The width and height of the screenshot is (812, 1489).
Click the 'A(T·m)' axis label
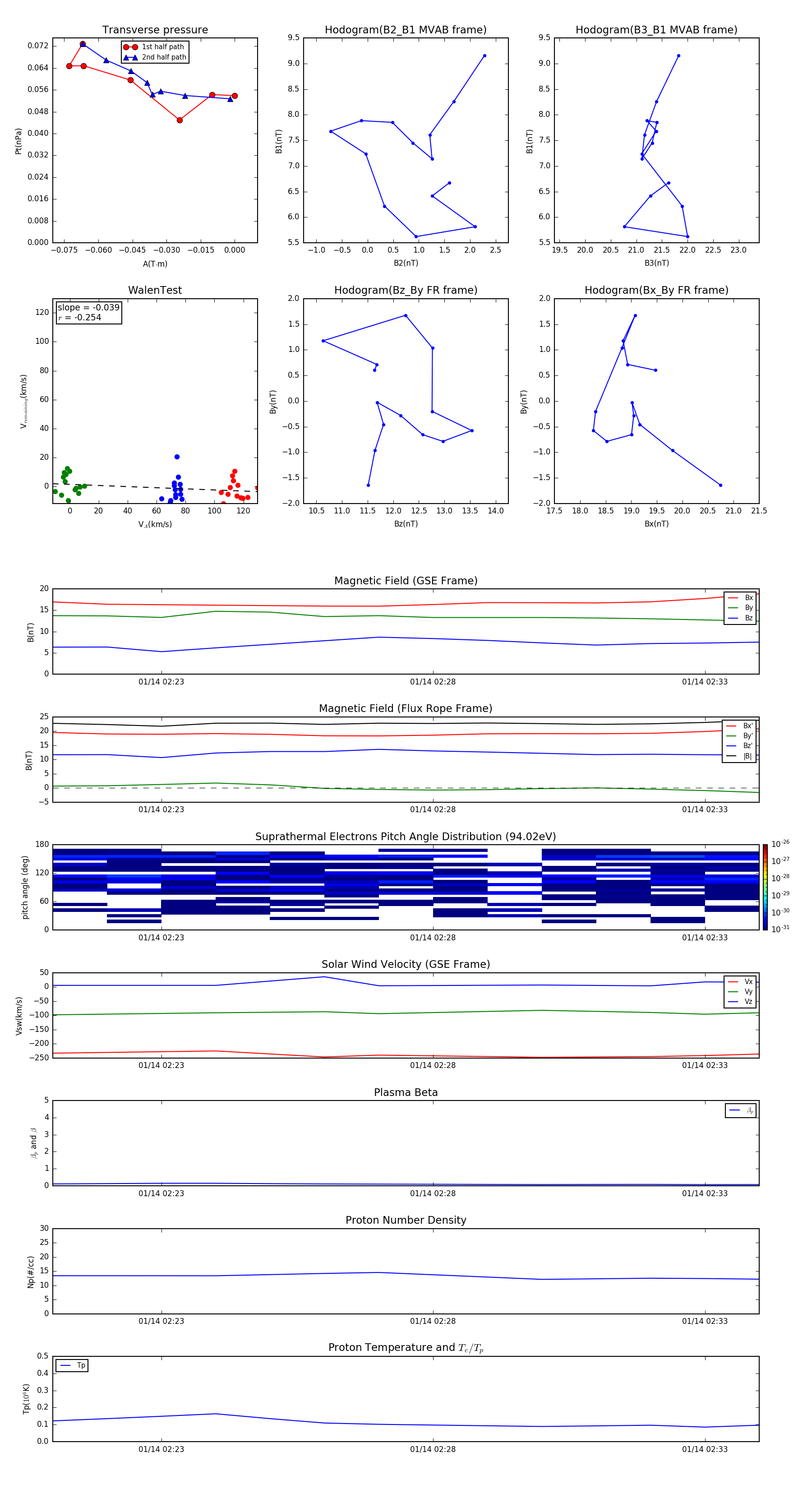[155, 264]
